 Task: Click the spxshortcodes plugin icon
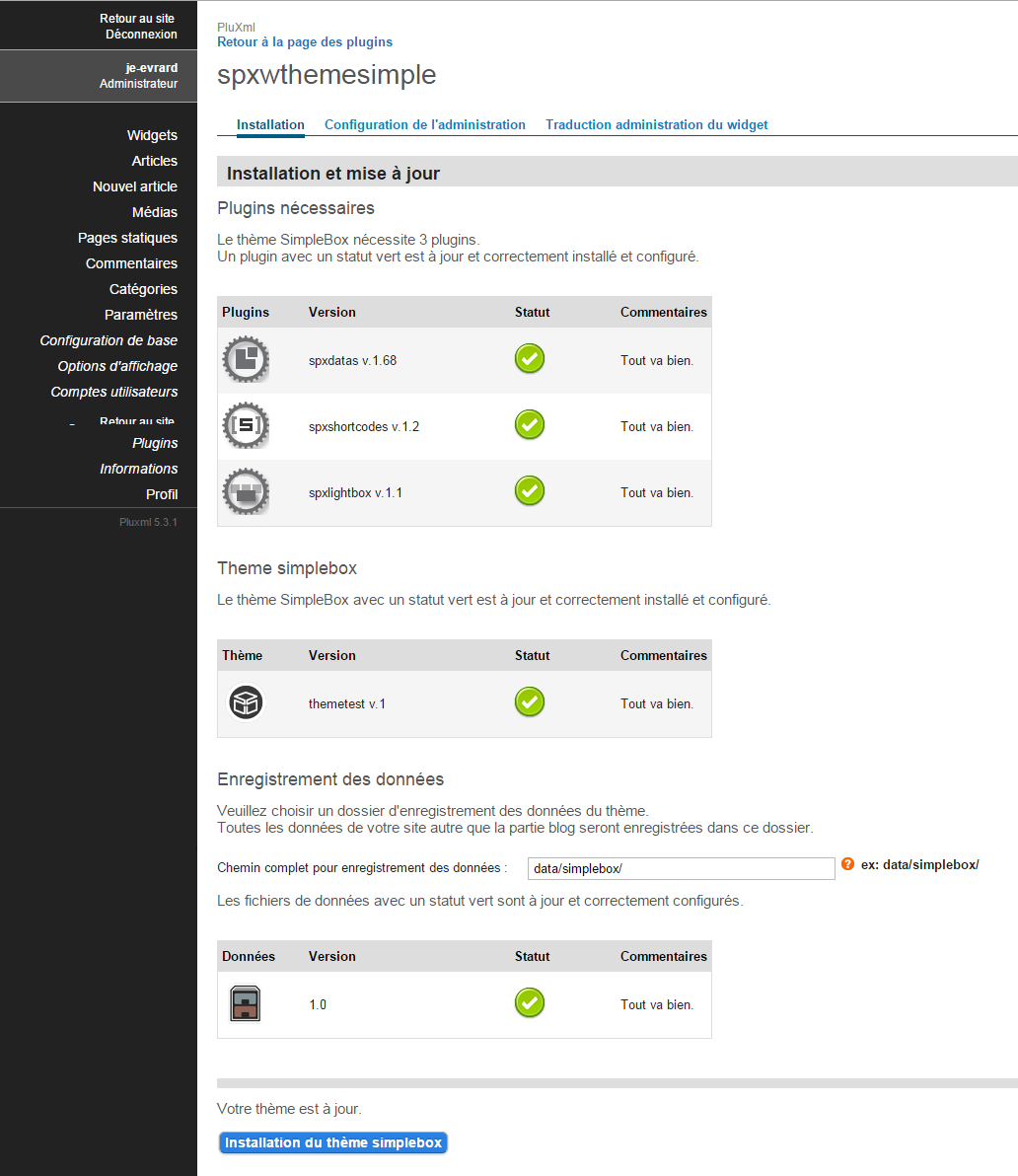[246, 426]
